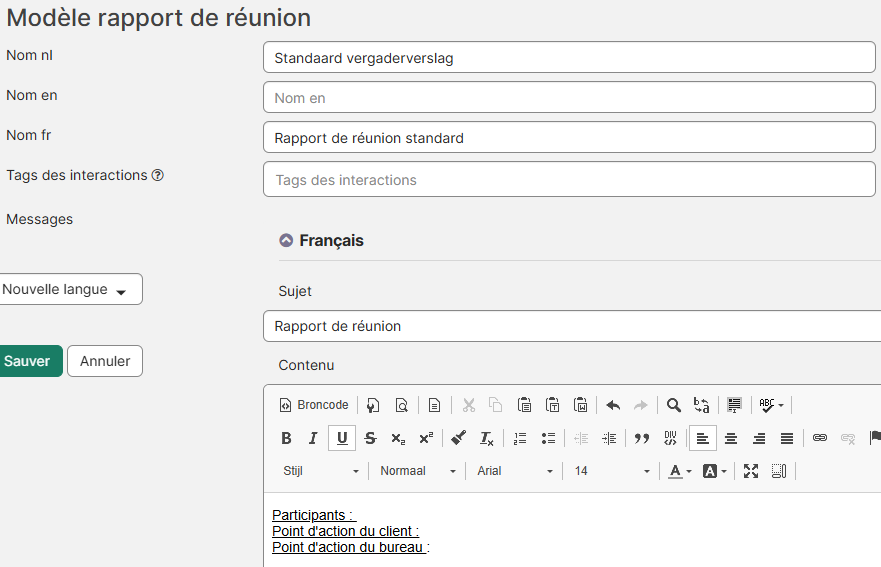
Task: Apply block quote formatting
Action: pyautogui.click(x=642, y=438)
